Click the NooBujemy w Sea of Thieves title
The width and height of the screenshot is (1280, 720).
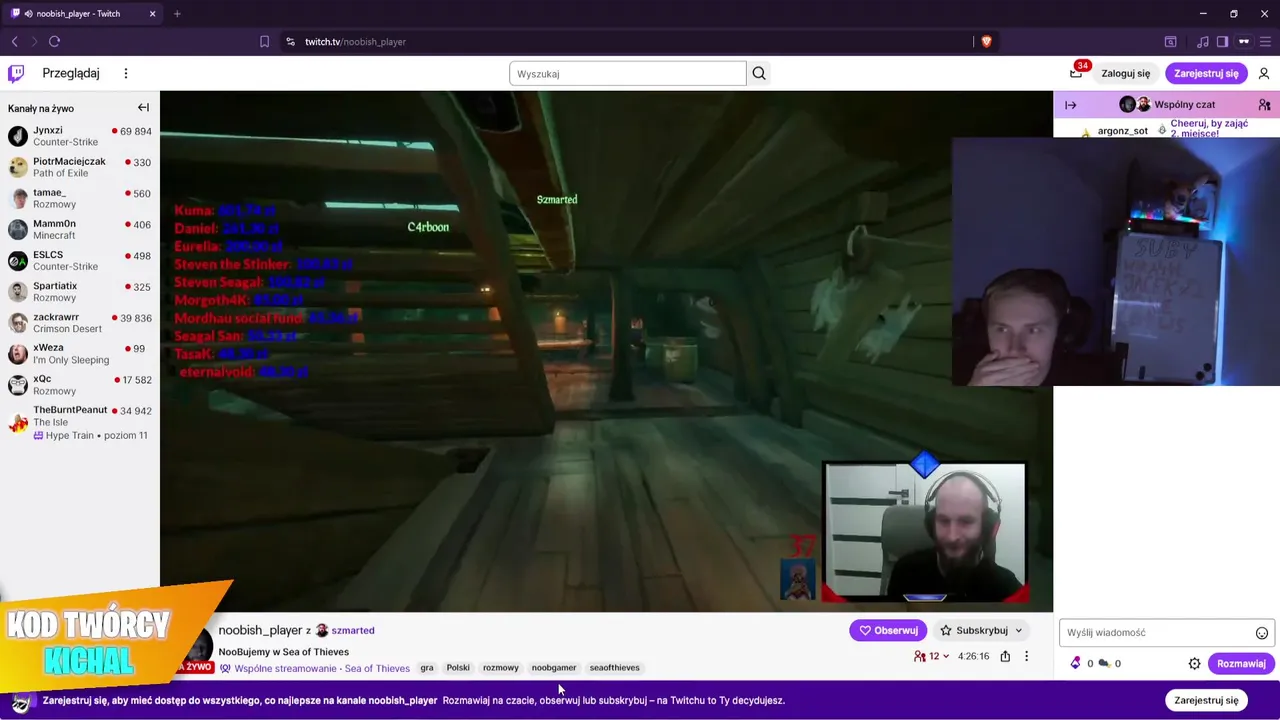[x=283, y=652]
